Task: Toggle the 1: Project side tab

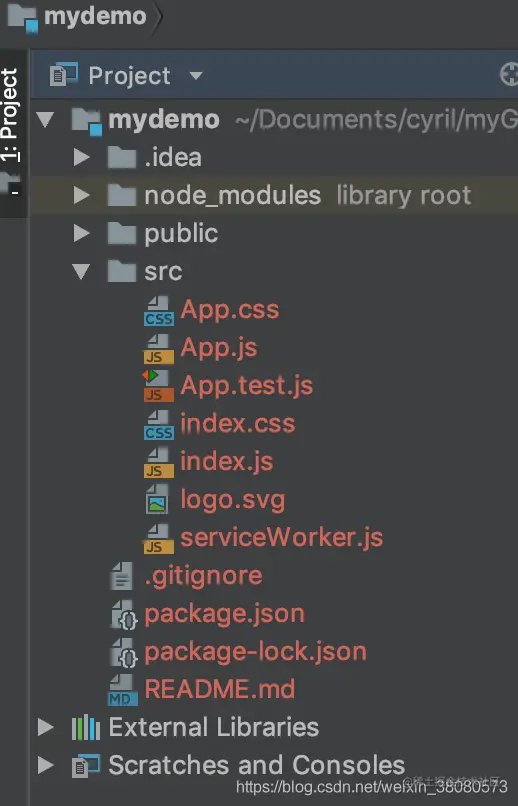Action: point(10,115)
